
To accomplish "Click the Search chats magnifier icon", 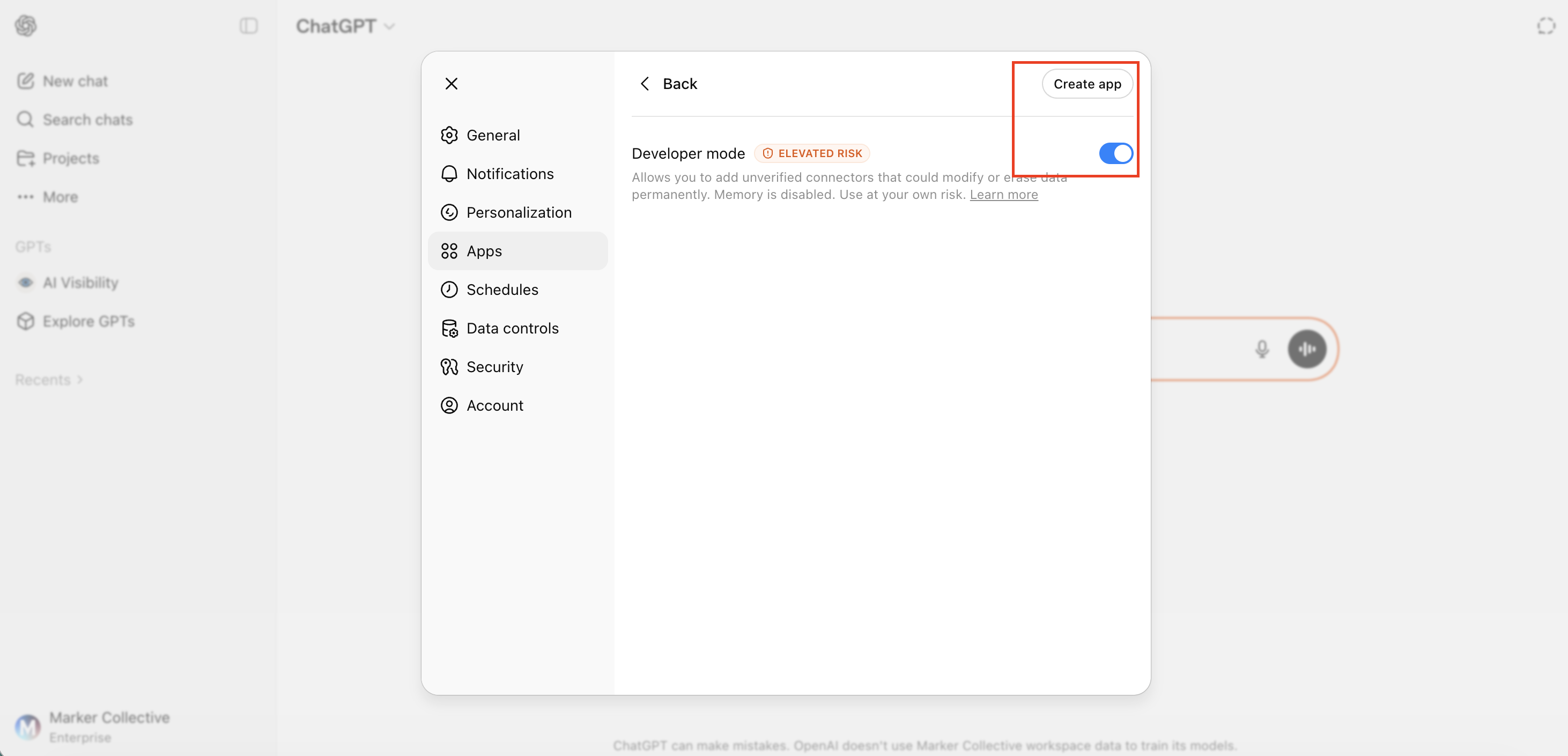I will (25, 120).
